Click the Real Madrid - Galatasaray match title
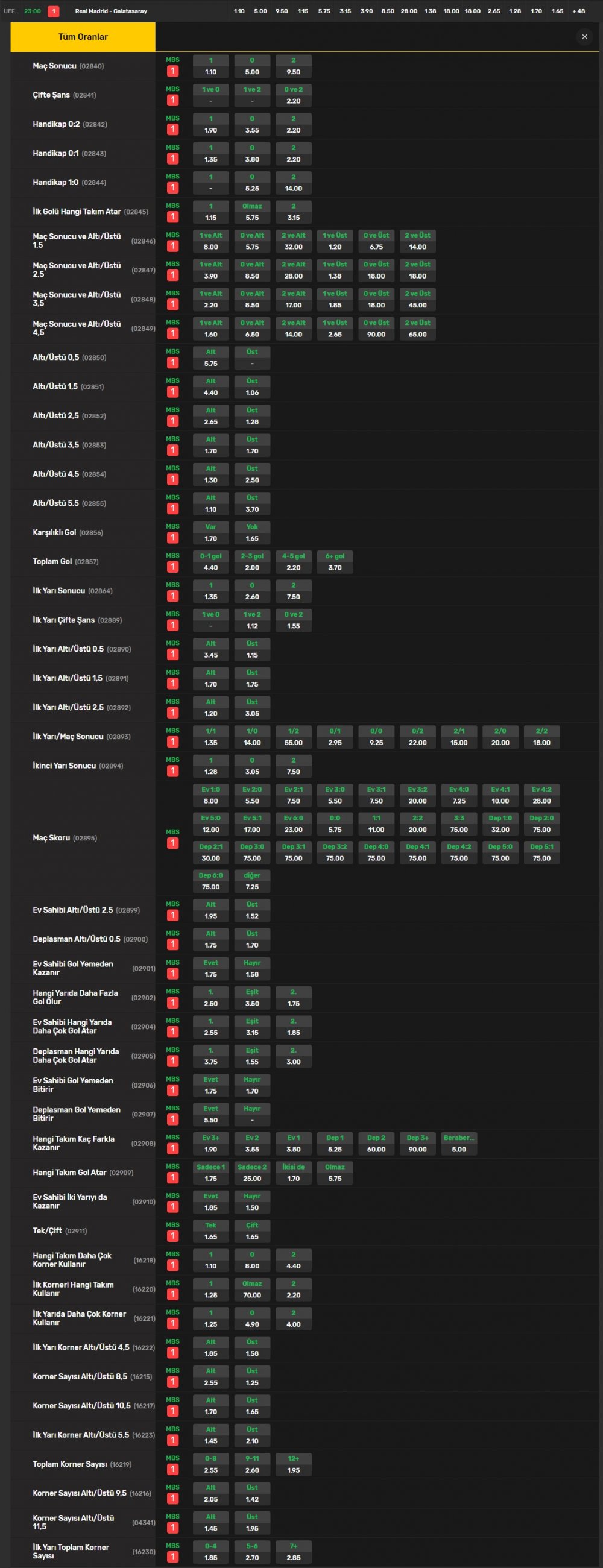Screen dimensions: 603x1568 (x=111, y=11)
